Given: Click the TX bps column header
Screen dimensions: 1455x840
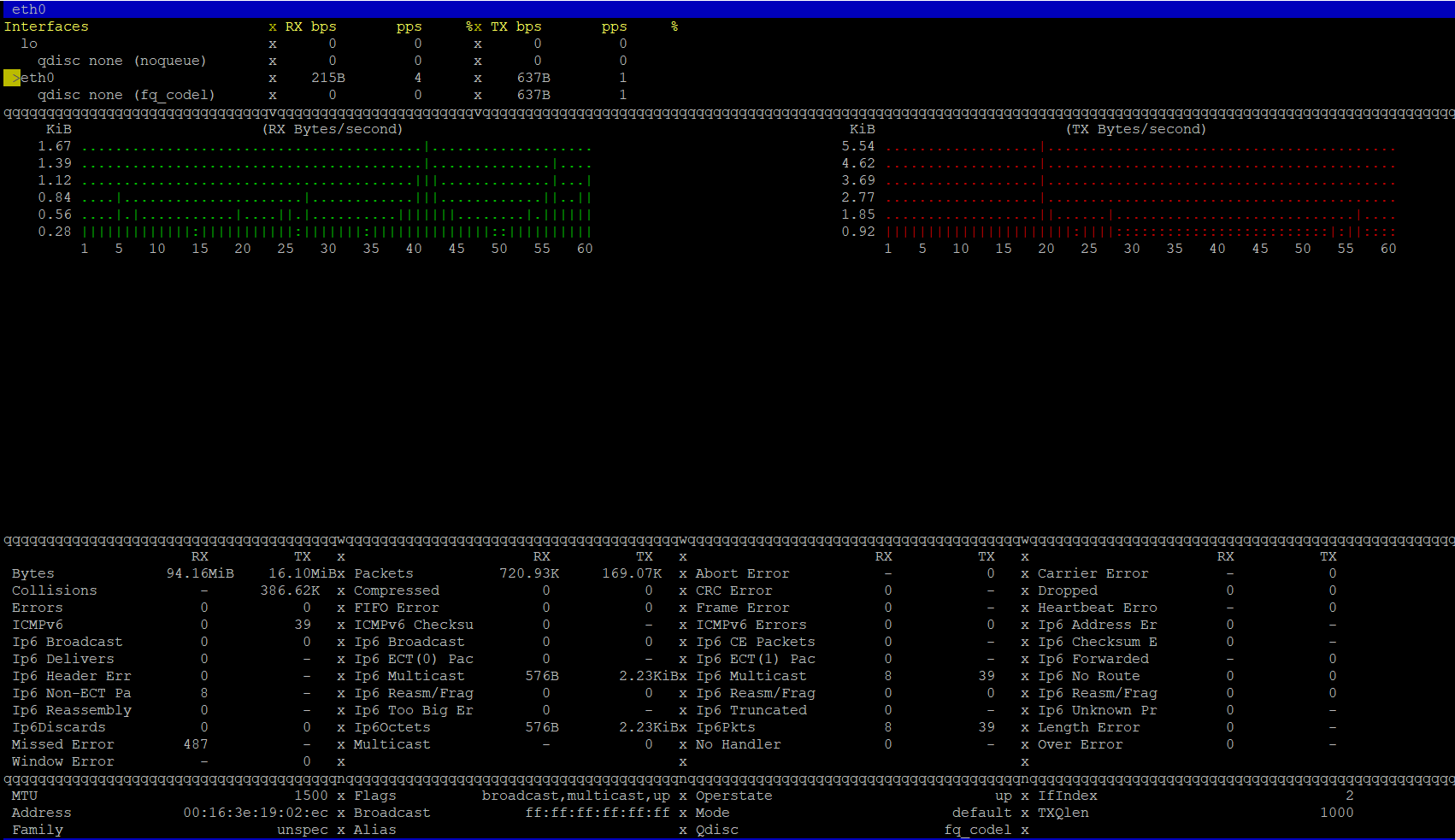Looking at the screenshot, I should pos(515,26).
